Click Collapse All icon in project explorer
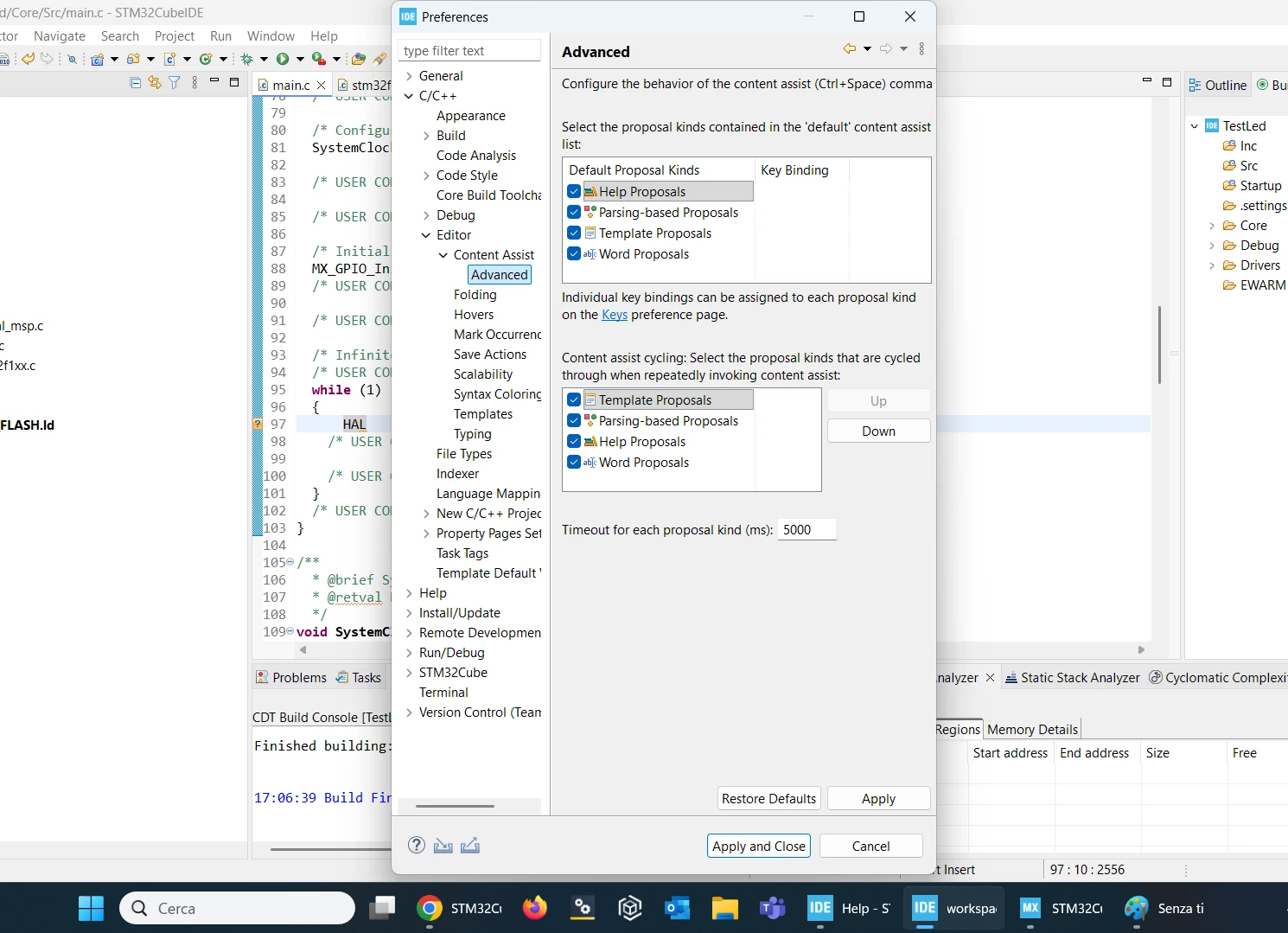The image size is (1288, 933). coord(135,82)
